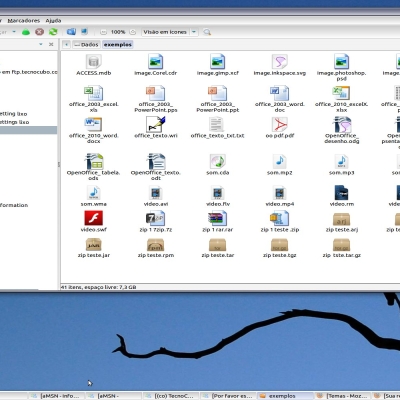Open the side pane selector dropdown arrow
Viewport: 400px width, 400px height.
pos(41,44)
